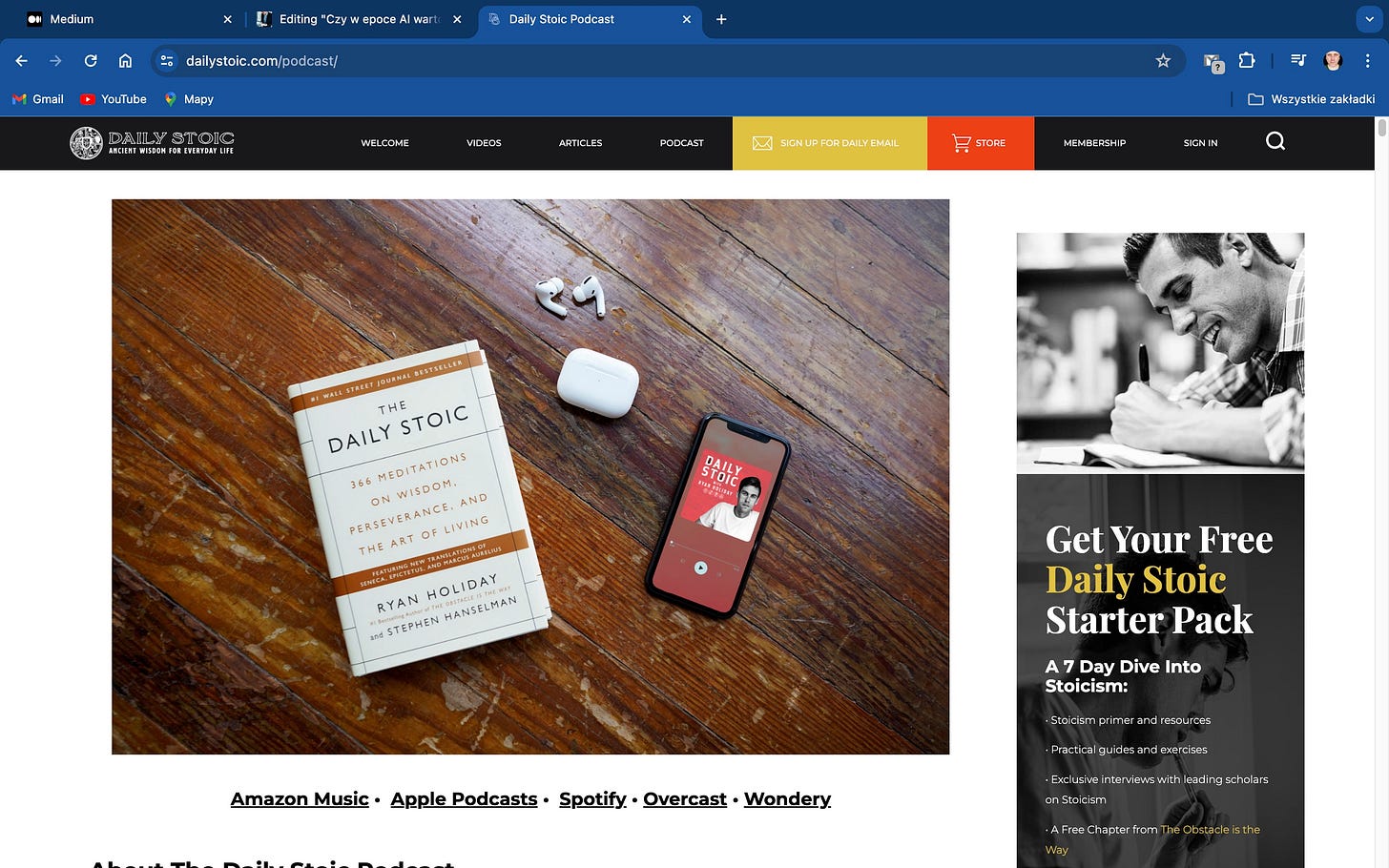
Task: Close the Editing "Czy w epoce AI" tab
Action: point(457,19)
